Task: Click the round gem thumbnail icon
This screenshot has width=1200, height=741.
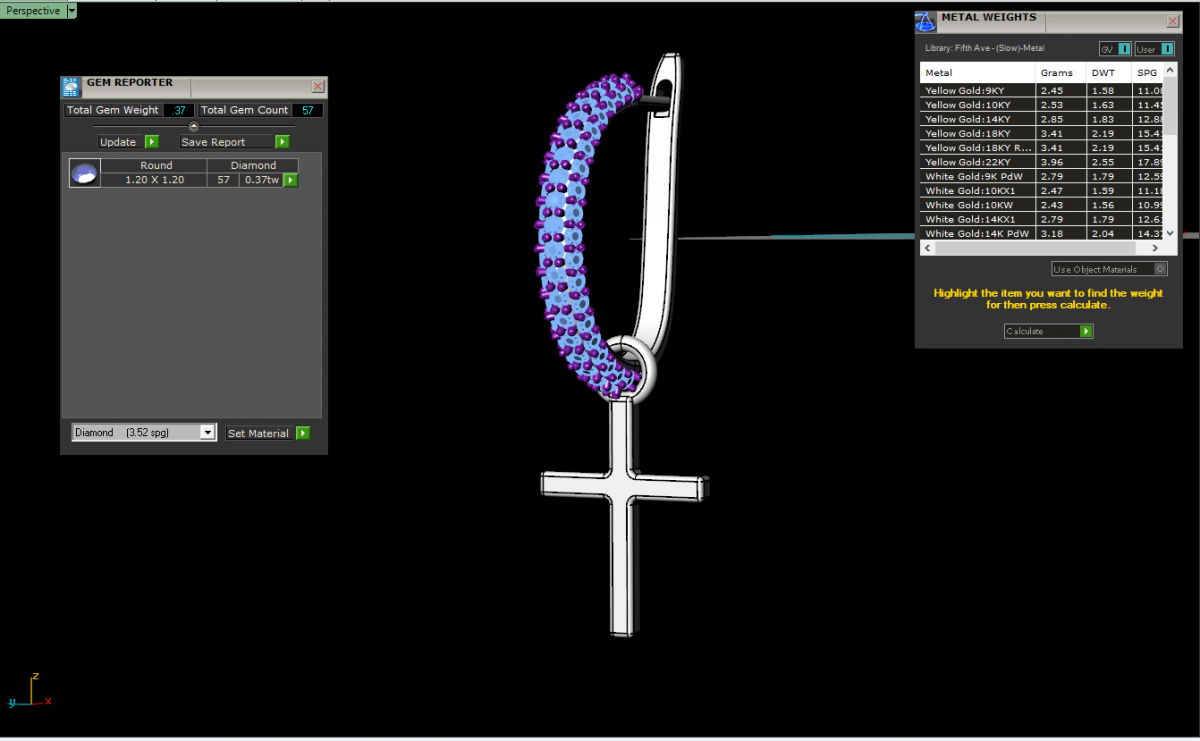Action: [83, 173]
